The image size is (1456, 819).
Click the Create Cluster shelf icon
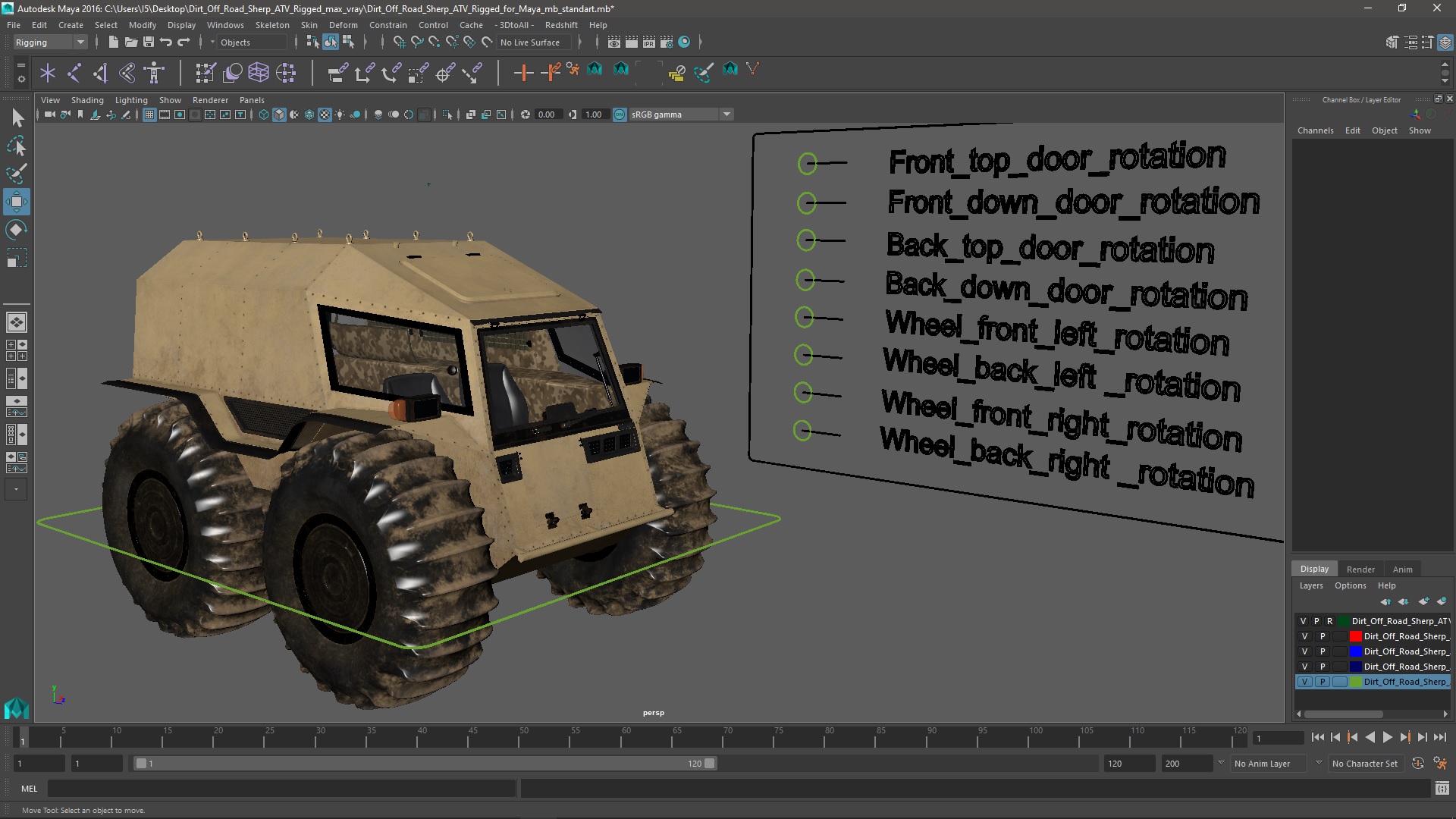coord(286,73)
